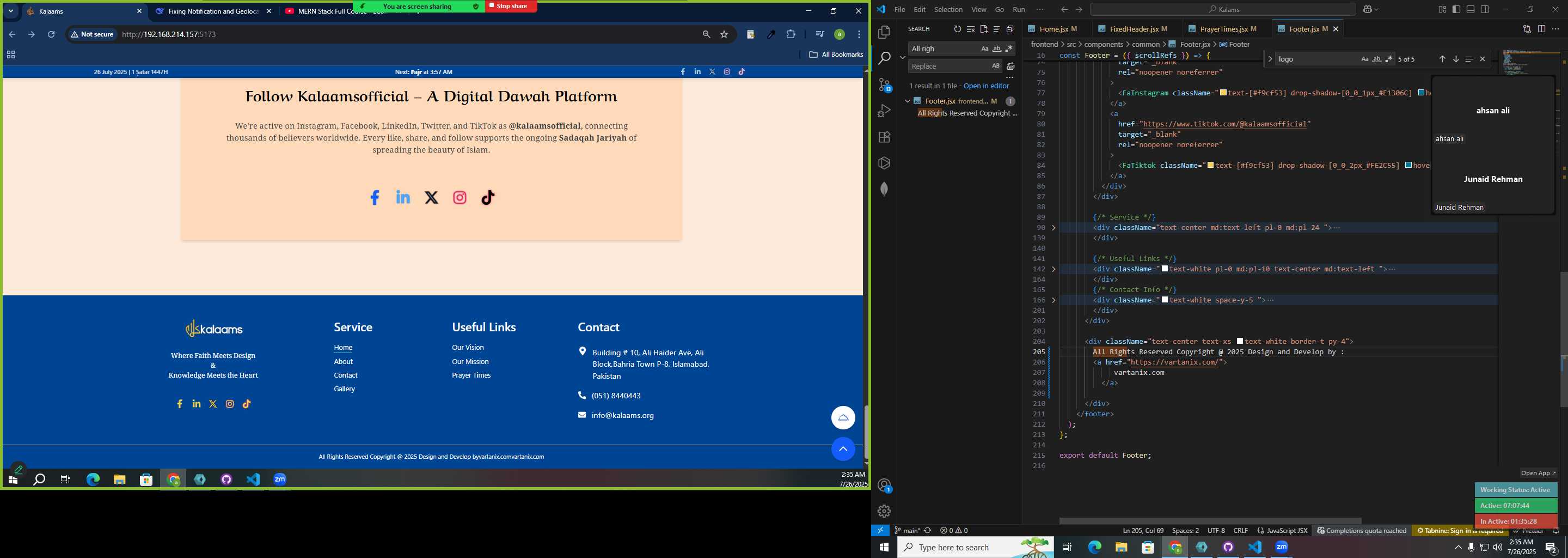Open the Explorer view in VS Code
Image resolution: width=1568 pixels, height=558 pixels.
click(884, 32)
